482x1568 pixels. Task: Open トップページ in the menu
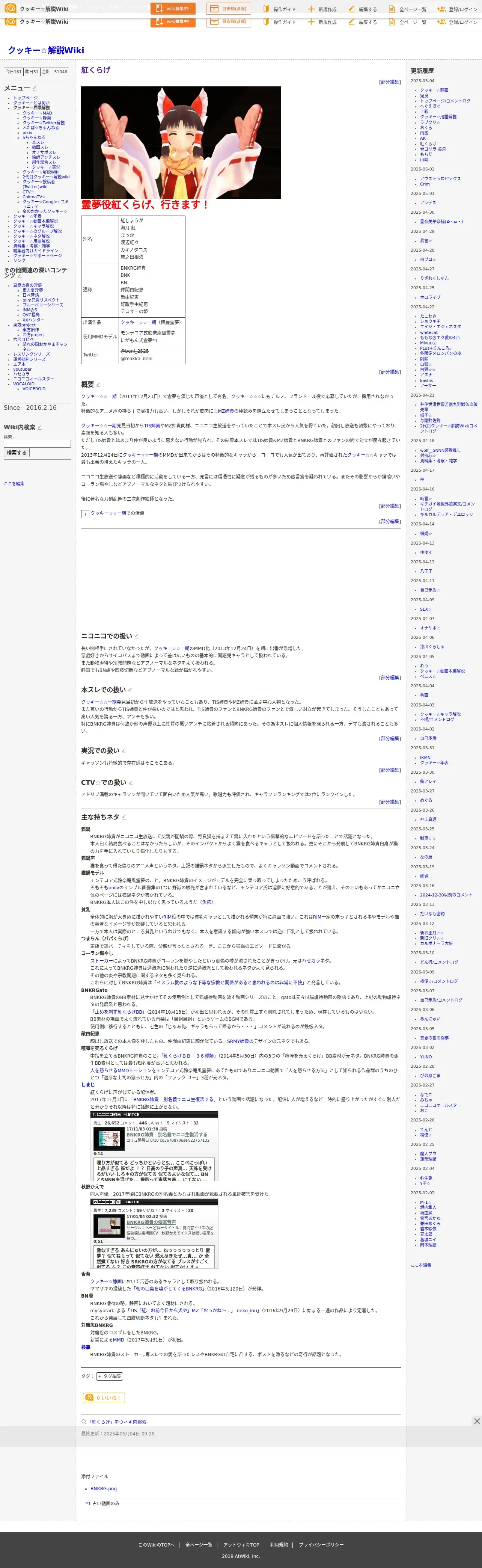click(26, 98)
